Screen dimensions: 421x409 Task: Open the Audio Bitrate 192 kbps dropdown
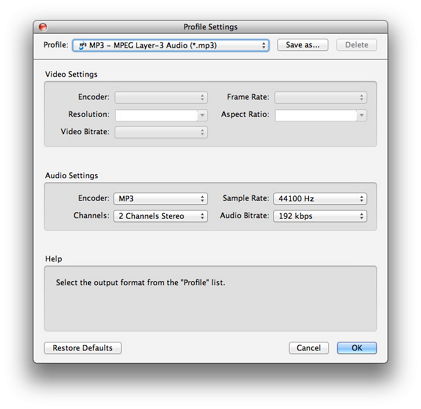[x=320, y=216]
